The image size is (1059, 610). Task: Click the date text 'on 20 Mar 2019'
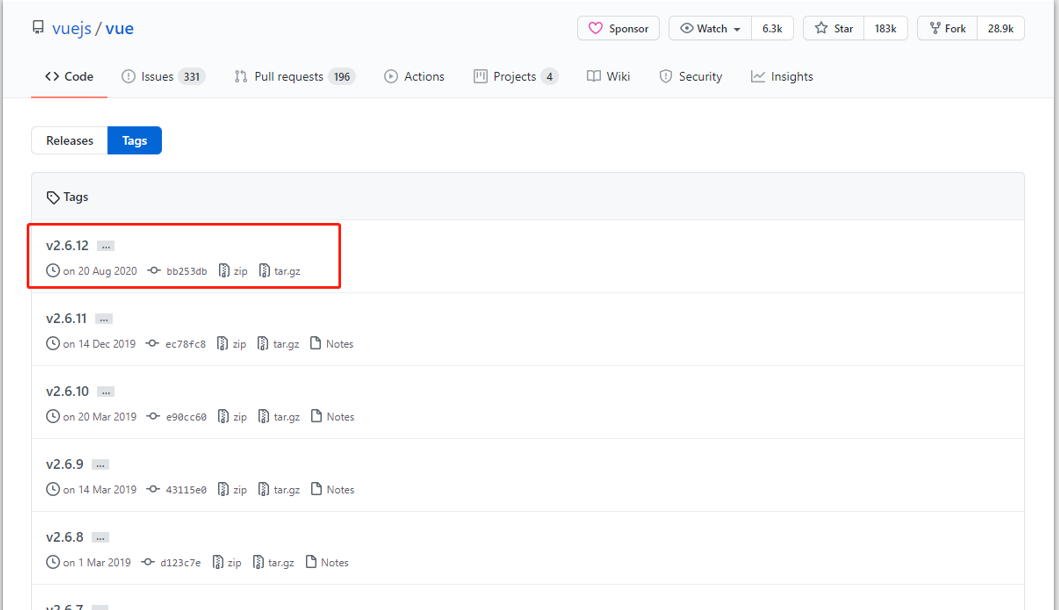[100, 417]
